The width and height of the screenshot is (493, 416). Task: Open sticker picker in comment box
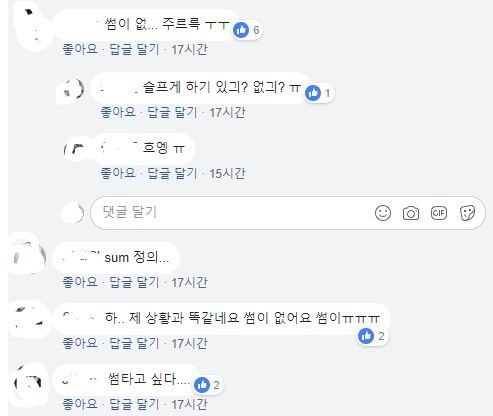click(467, 213)
